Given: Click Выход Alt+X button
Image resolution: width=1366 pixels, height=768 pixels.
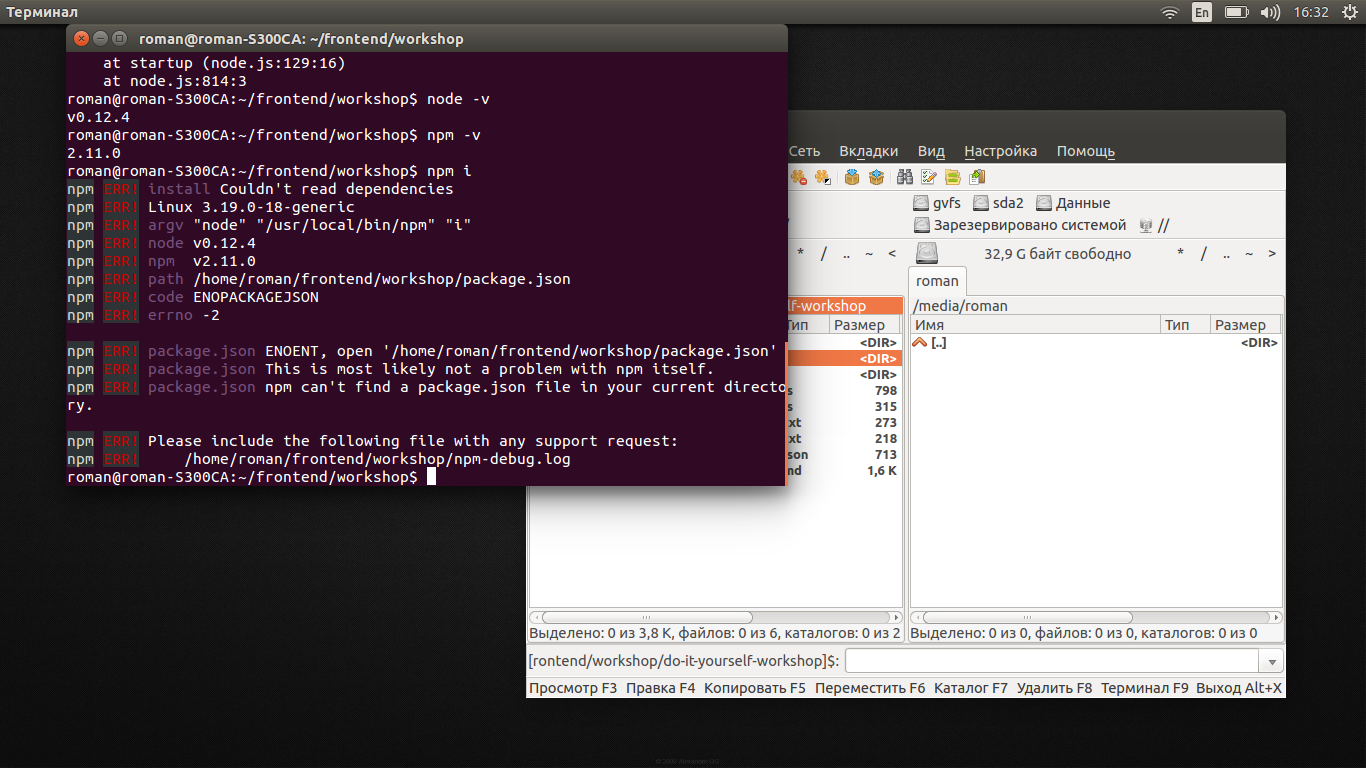Looking at the screenshot, I should (x=1239, y=688).
